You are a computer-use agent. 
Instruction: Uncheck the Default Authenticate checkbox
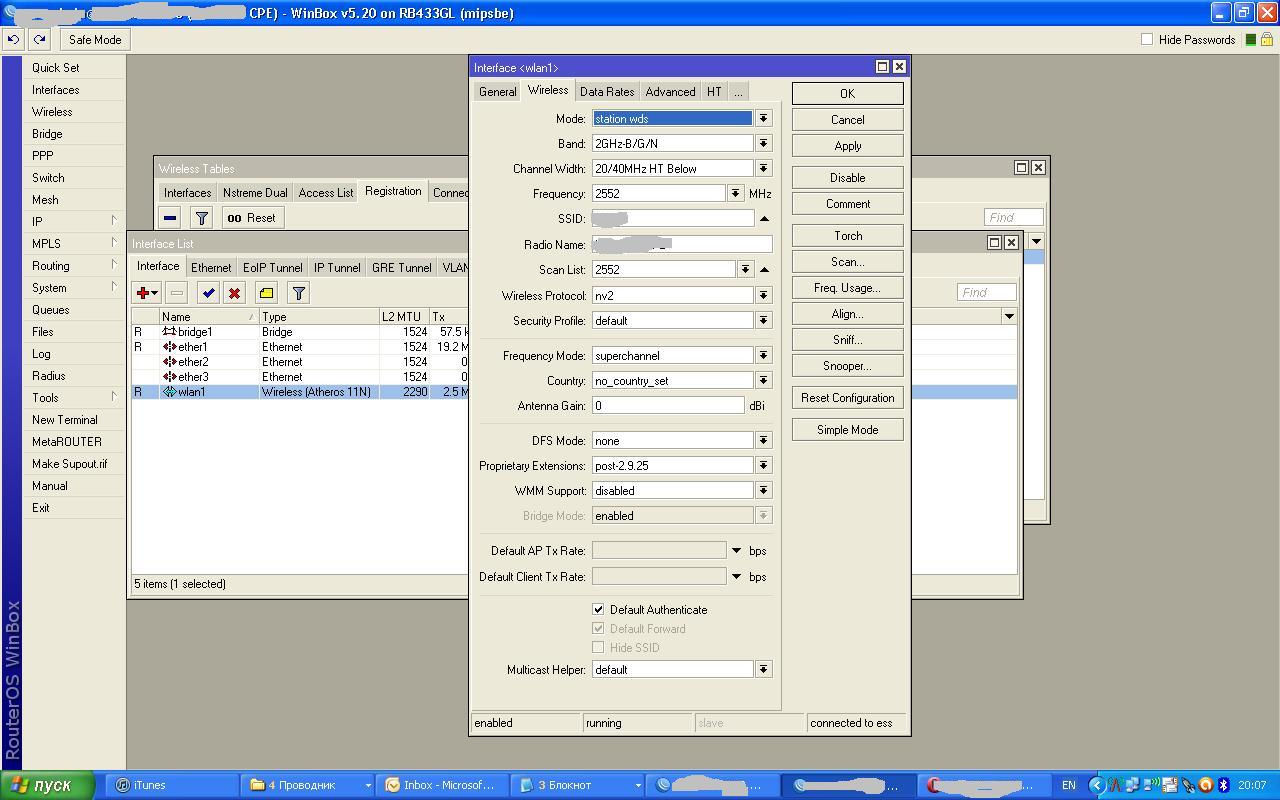pyautogui.click(x=598, y=609)
